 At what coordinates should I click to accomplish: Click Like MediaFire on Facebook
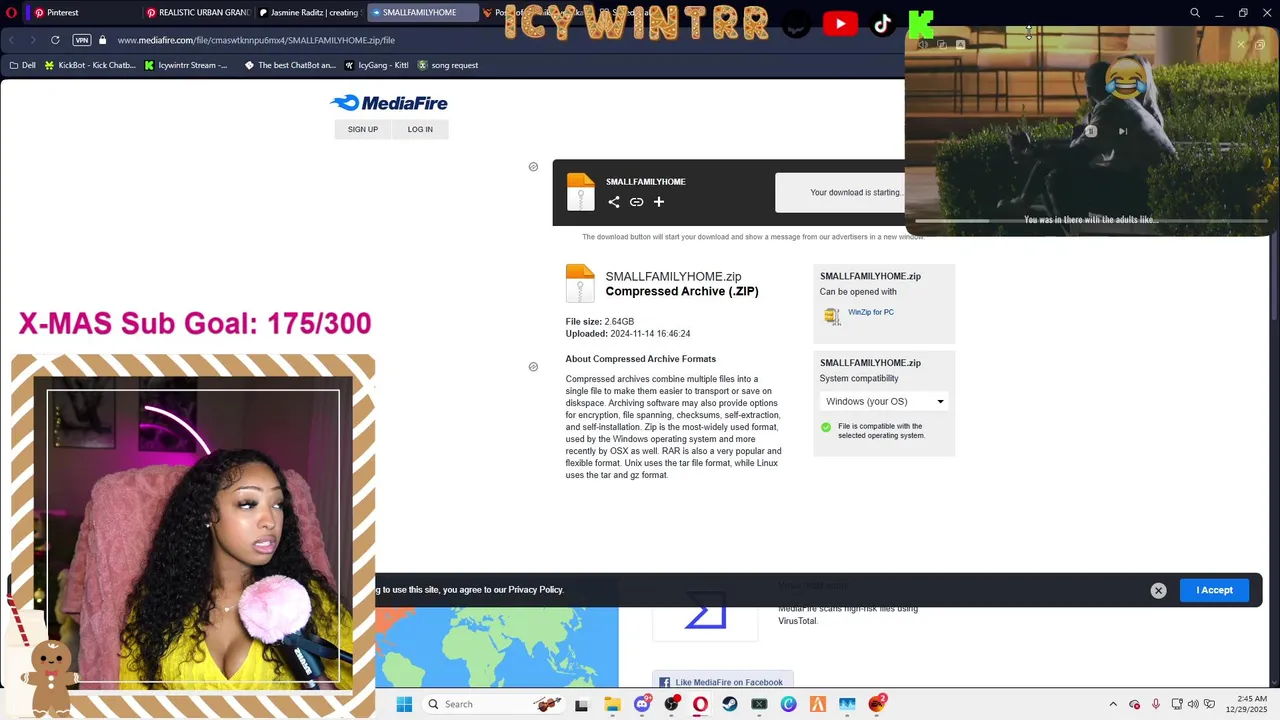pos(722,682)
